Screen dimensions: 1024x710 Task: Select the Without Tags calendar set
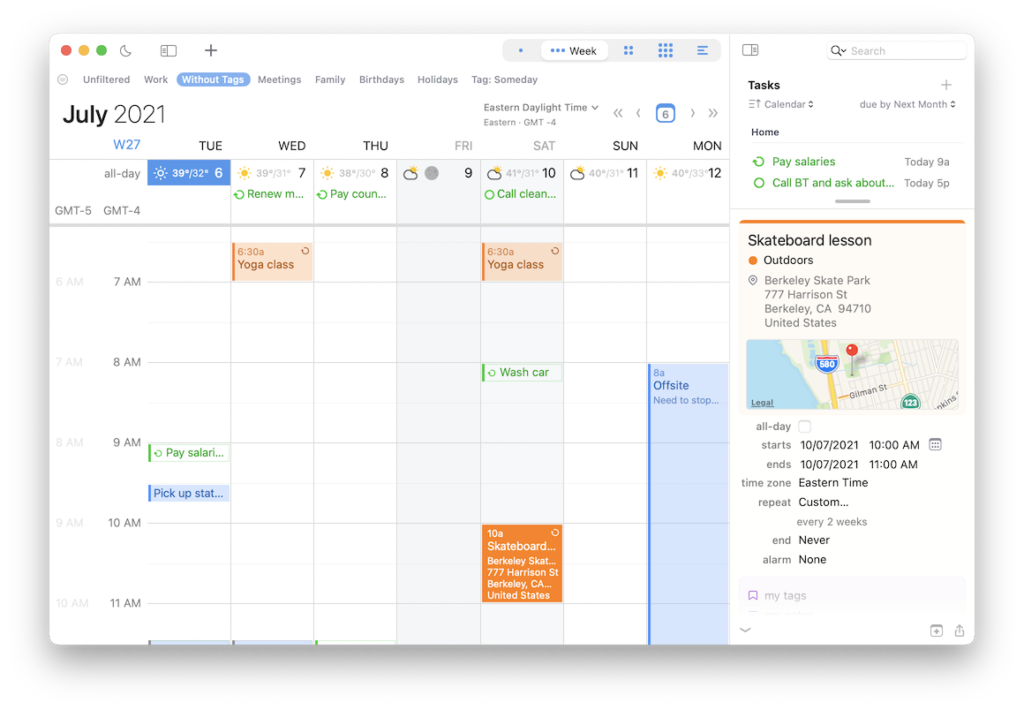(x=213, y=80)
